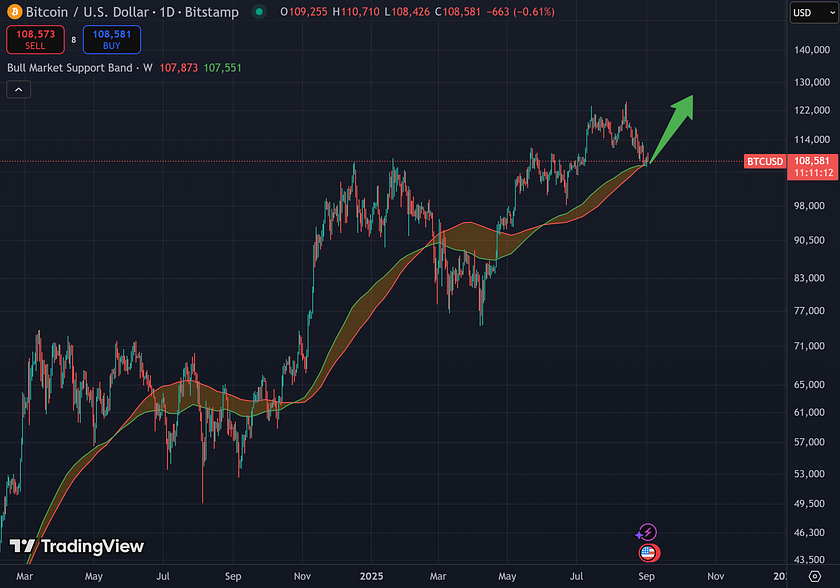Click the 122,000 price axis label

tap(812, 110)
